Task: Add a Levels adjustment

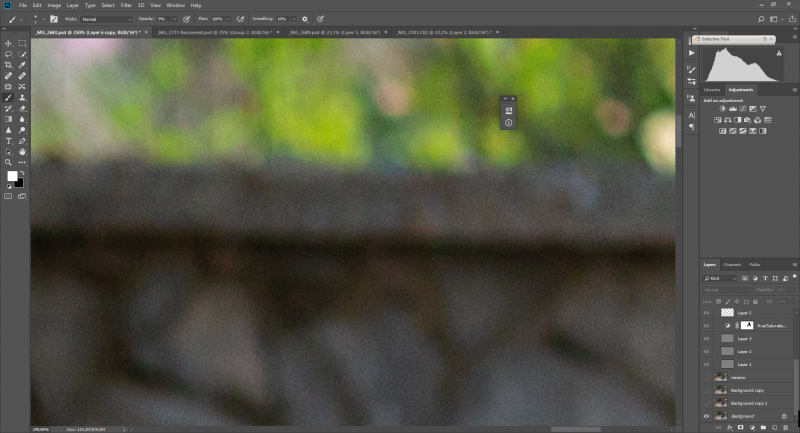Action: click(733, 109)
